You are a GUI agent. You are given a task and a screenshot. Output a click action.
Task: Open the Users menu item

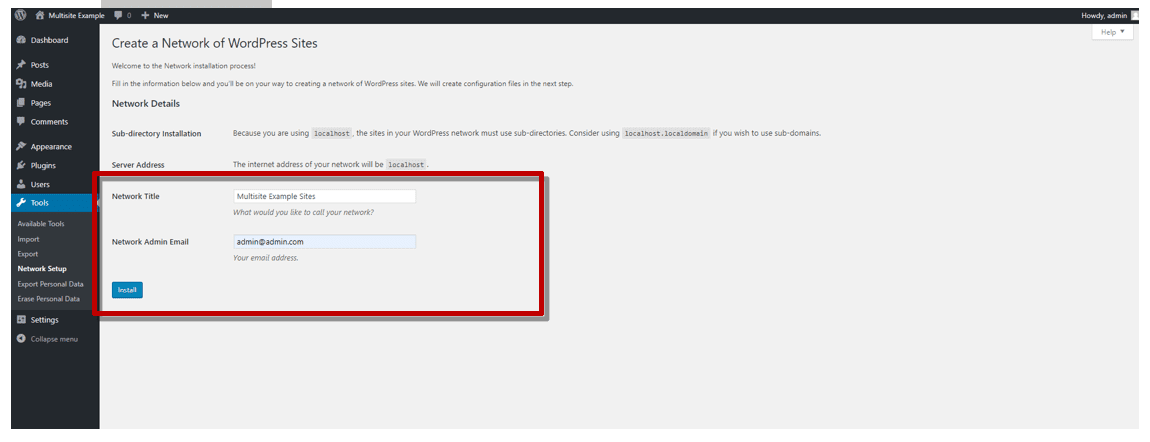tap(40, 185)
